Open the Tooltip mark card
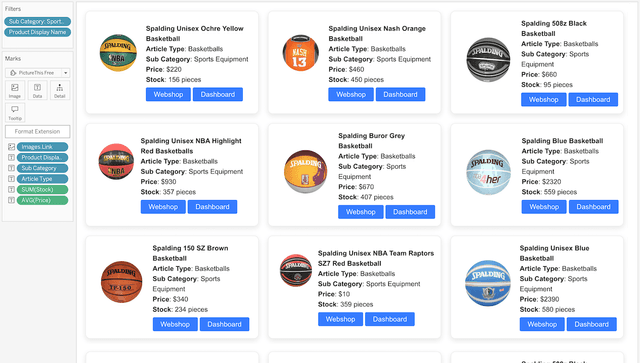This screenshot has width=640, height=363. pos(15,112)
